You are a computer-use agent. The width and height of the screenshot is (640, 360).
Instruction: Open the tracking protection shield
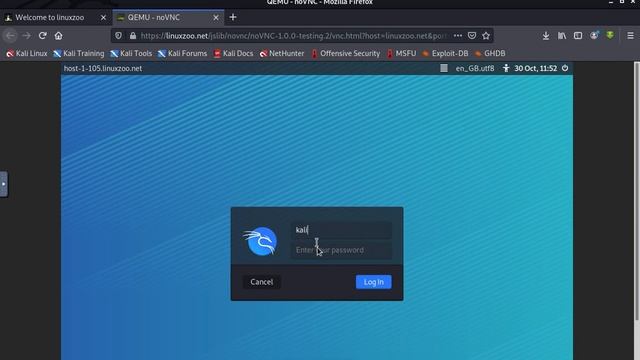(118, 36)
